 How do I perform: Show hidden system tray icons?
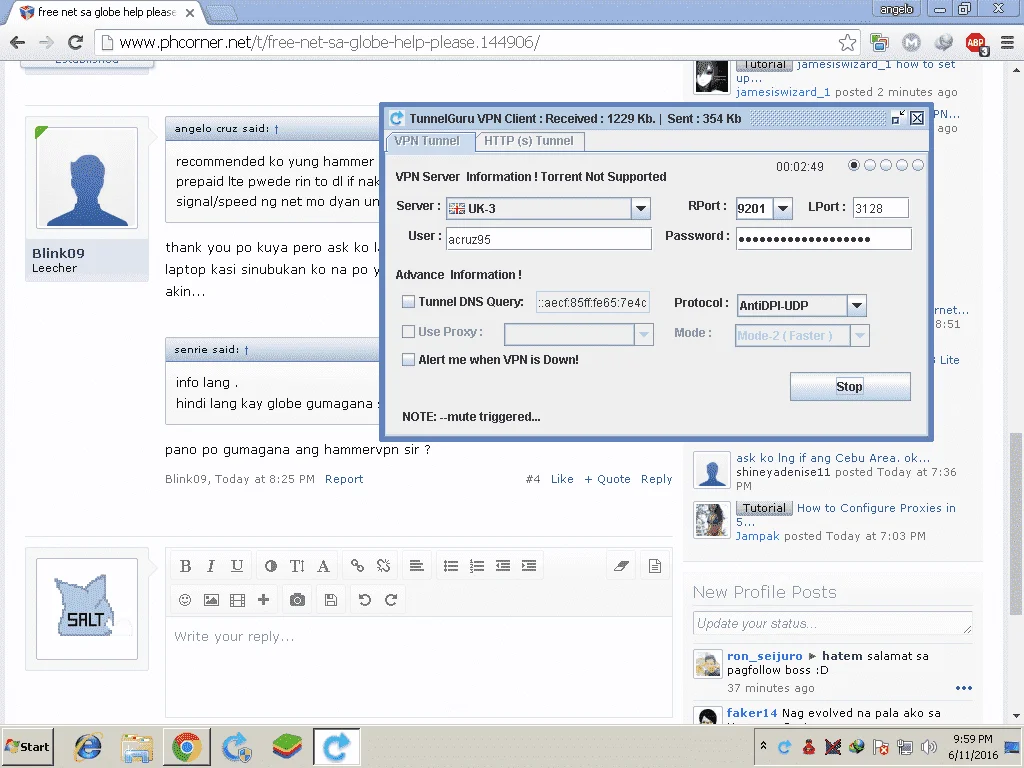click(763, 746)
